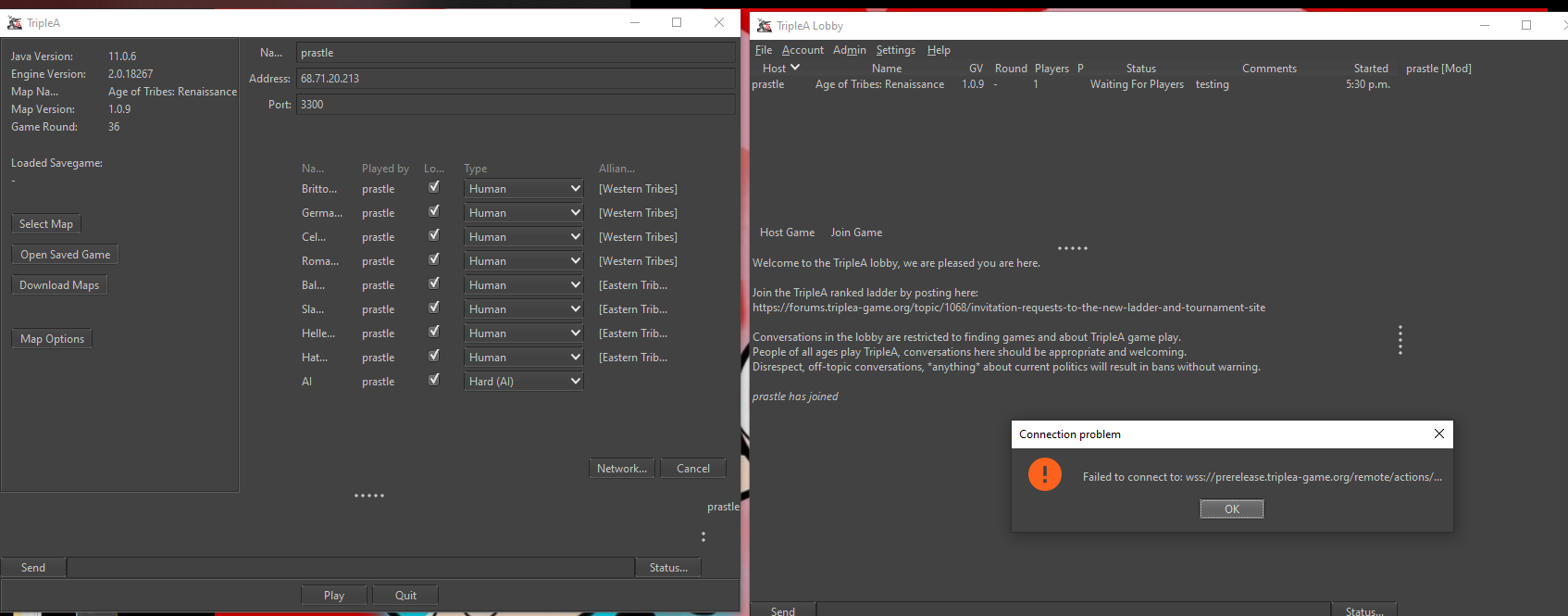Toggle the Roma... local checkbox
1568x616 pixels.
tap(434, 259)
